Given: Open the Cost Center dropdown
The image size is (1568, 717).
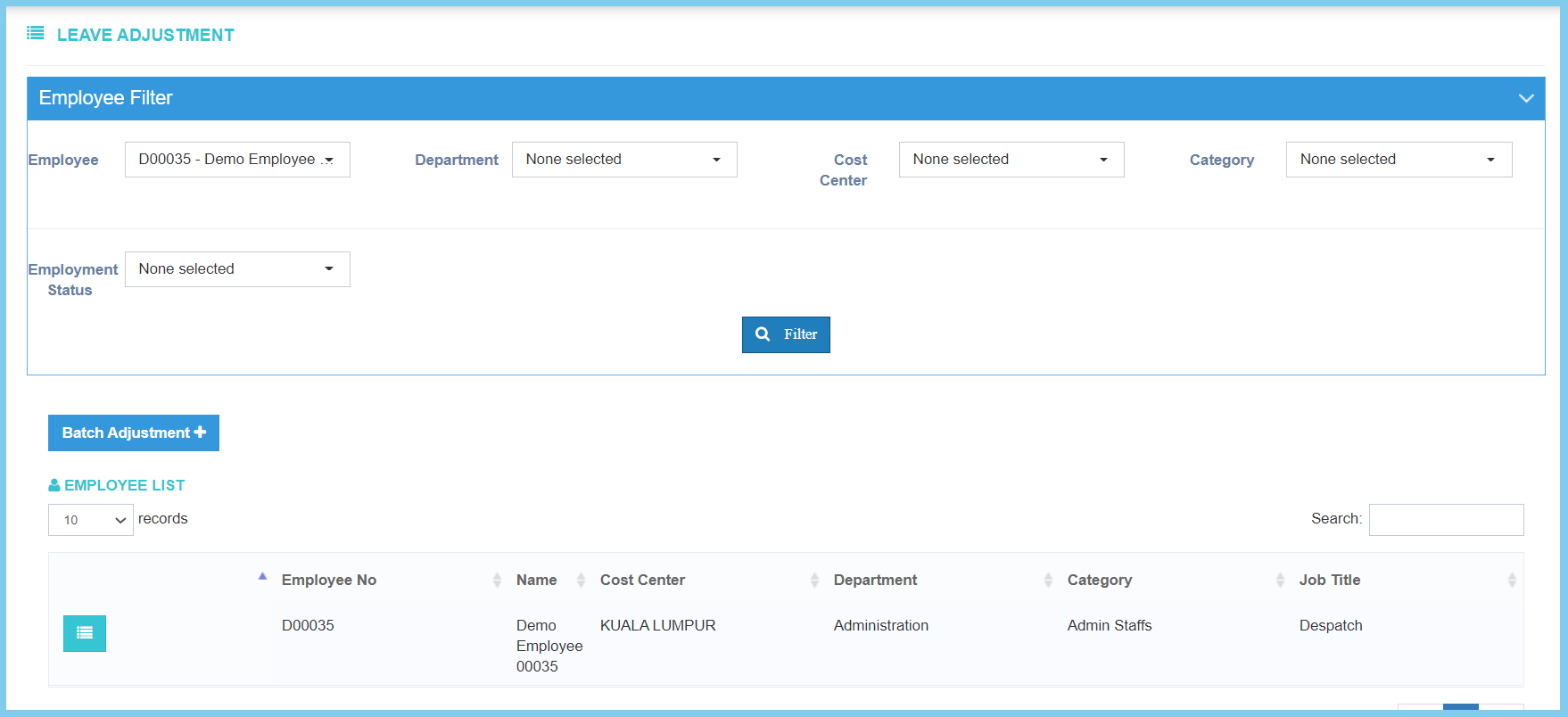Looking at the screenshot, I should click(x=1011, y=160).
